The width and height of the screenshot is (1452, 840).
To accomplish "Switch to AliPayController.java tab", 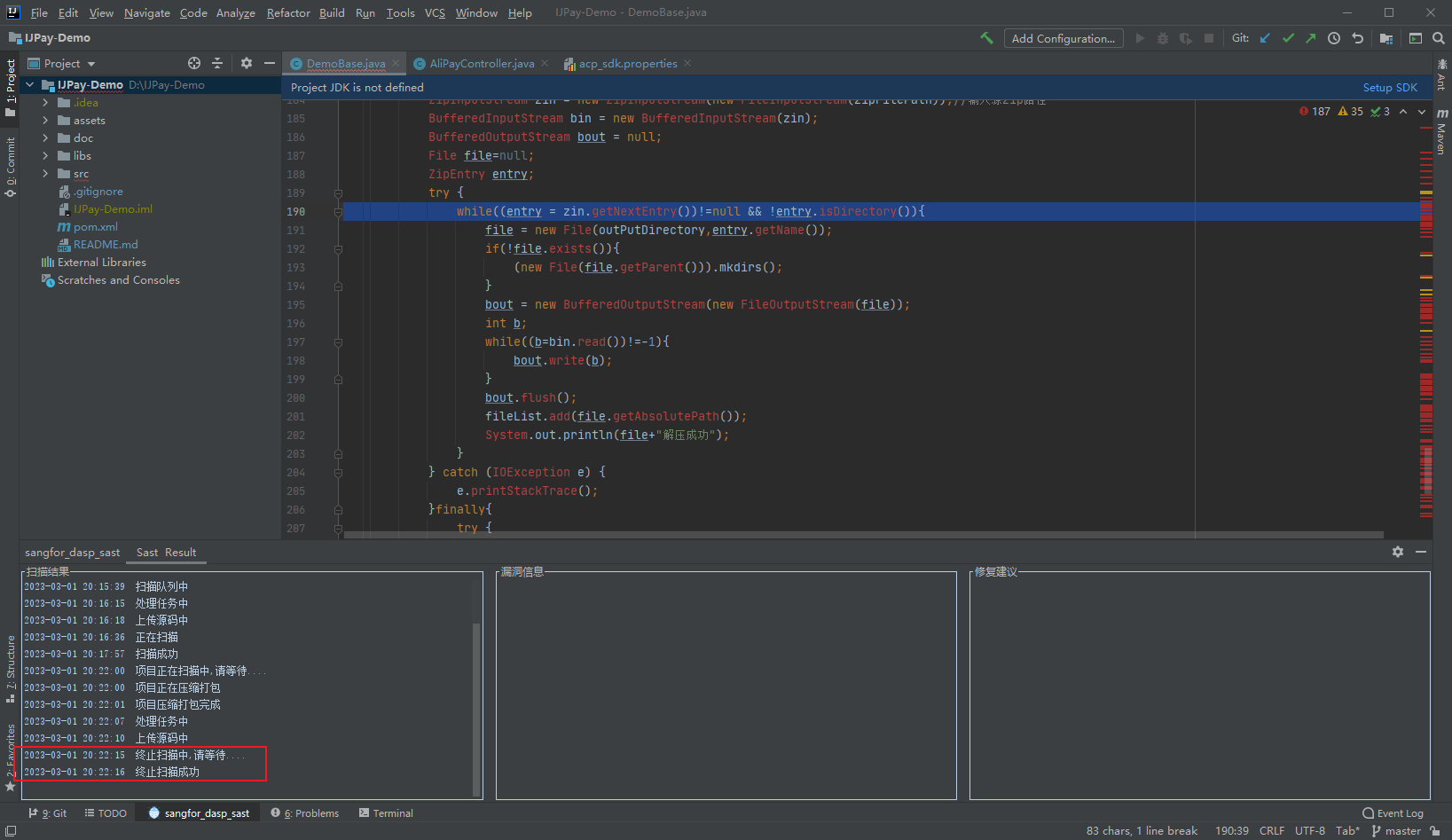I will pyautogui.click(x=481, y=64).
